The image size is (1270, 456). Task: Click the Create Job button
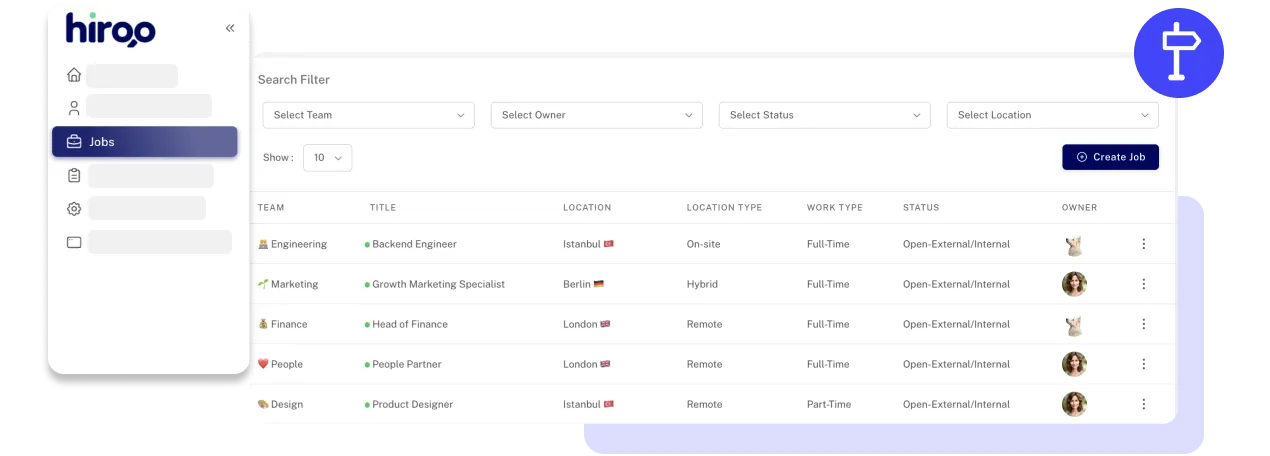coord(1110,157)
